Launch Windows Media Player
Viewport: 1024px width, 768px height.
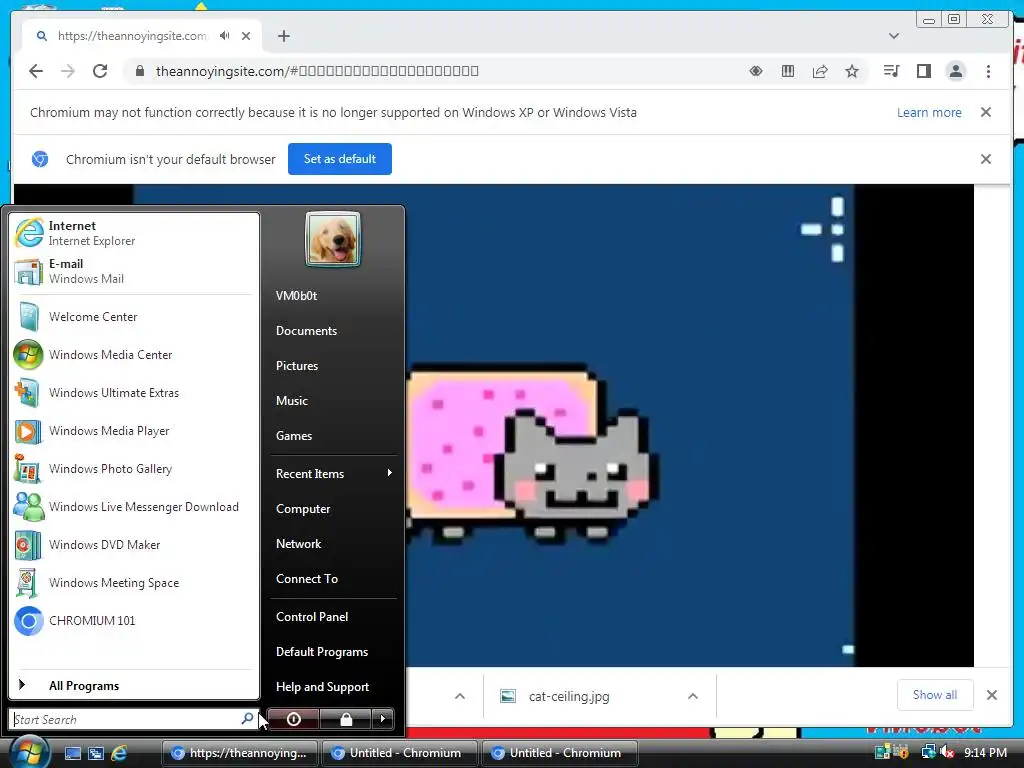tap(134, 431)
